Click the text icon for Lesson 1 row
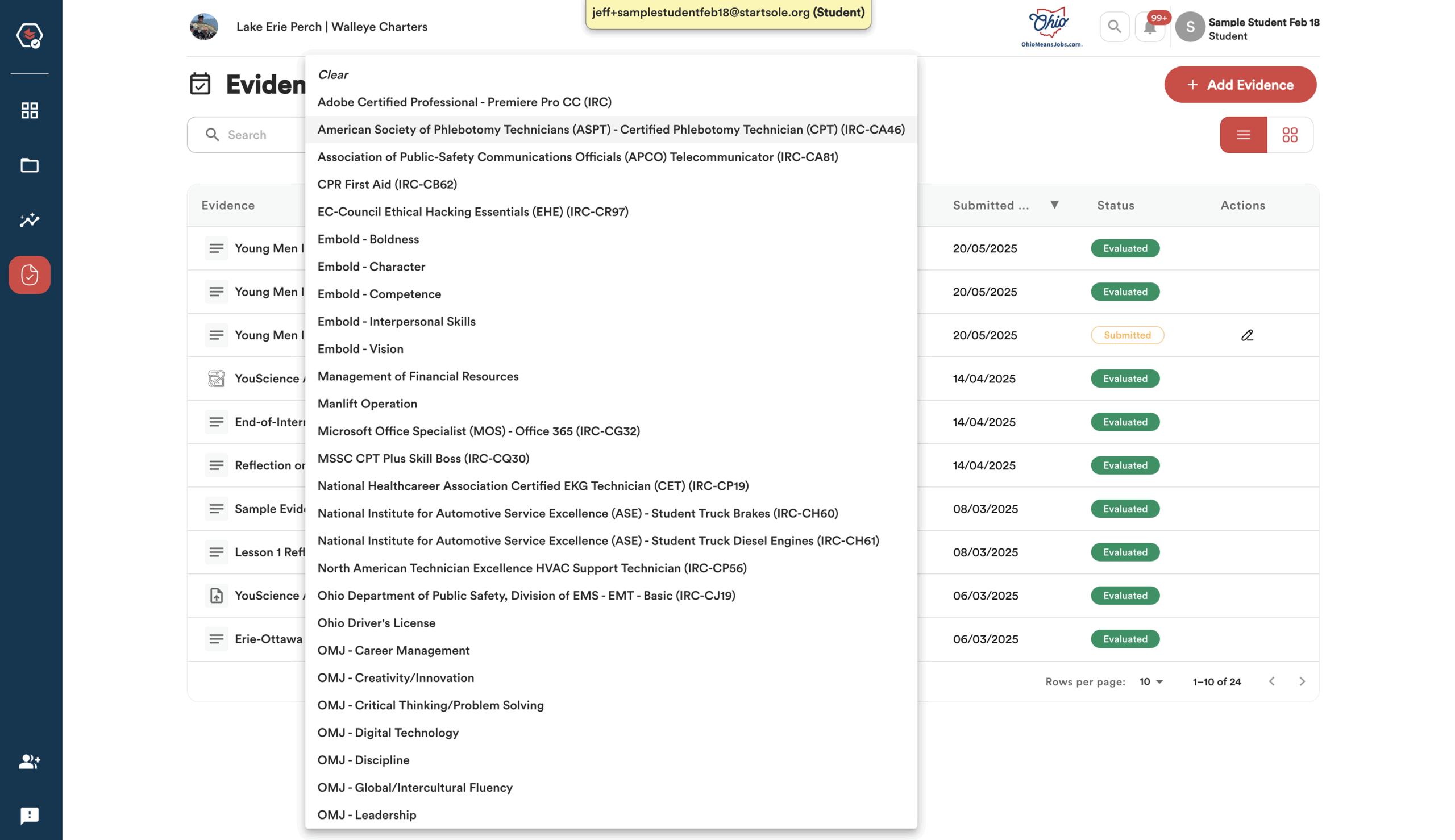Image resolution: width=1455 pixels, height=840 pixels. coord(217,552)
